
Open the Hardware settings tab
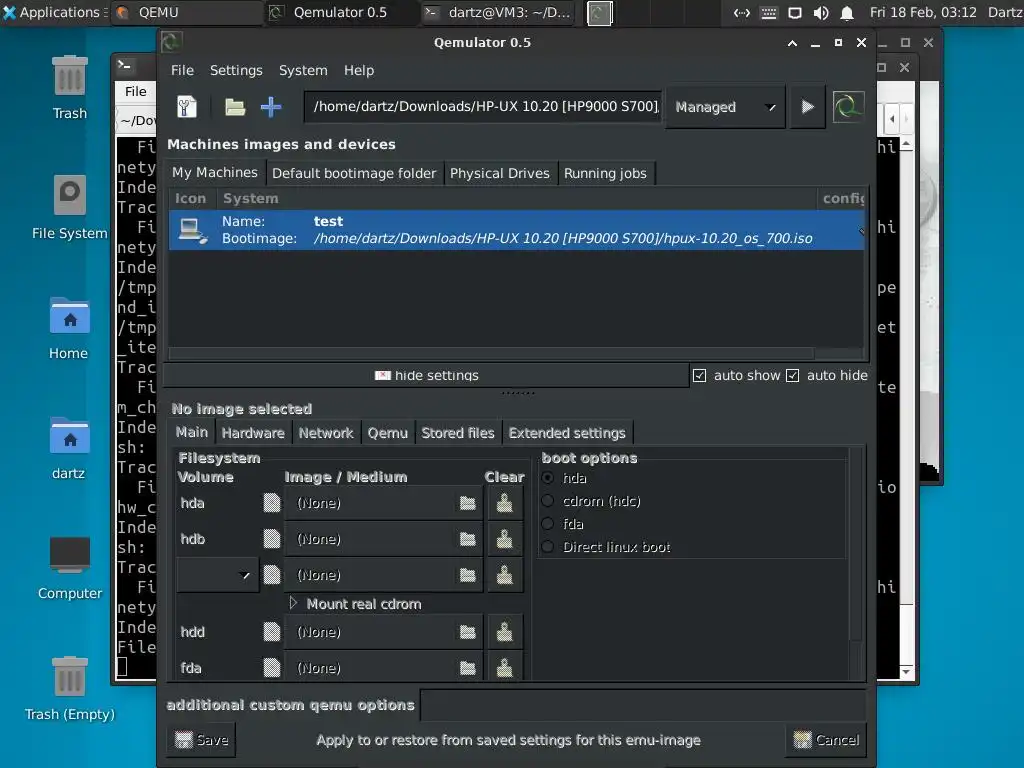click(x=253, y=433)
